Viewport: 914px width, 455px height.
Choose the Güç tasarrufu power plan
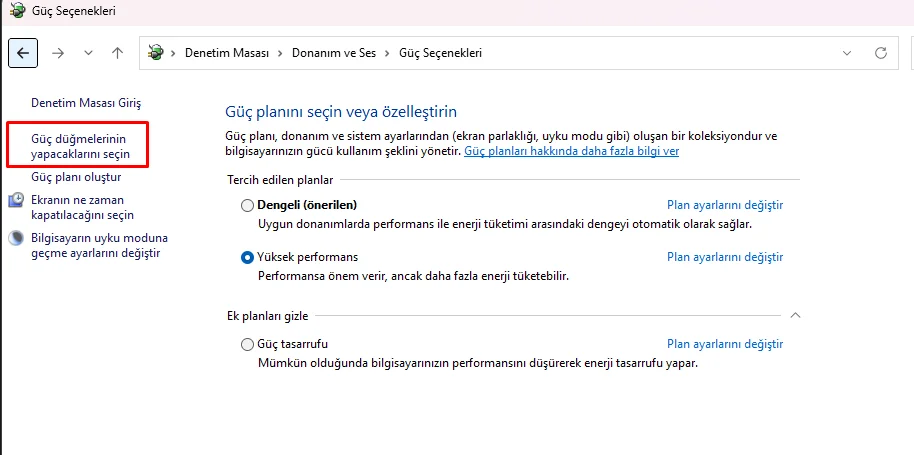(x=248, y=344)
